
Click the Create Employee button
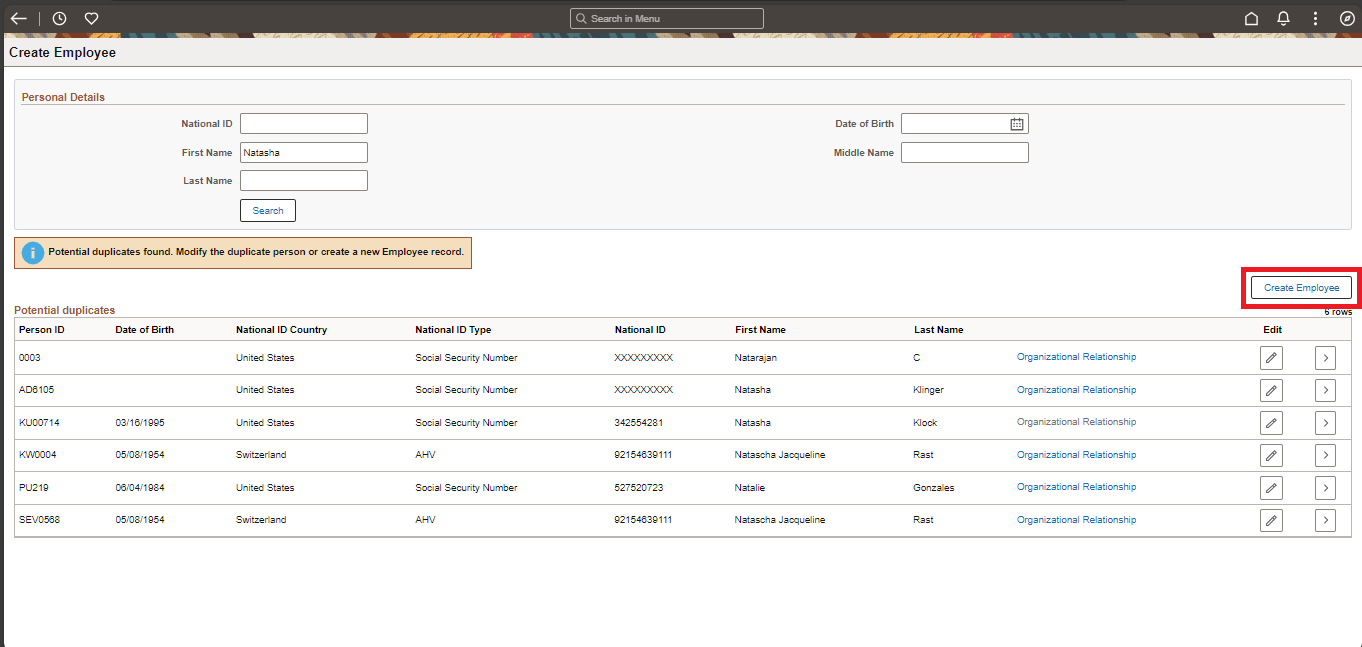point(1301,287)
